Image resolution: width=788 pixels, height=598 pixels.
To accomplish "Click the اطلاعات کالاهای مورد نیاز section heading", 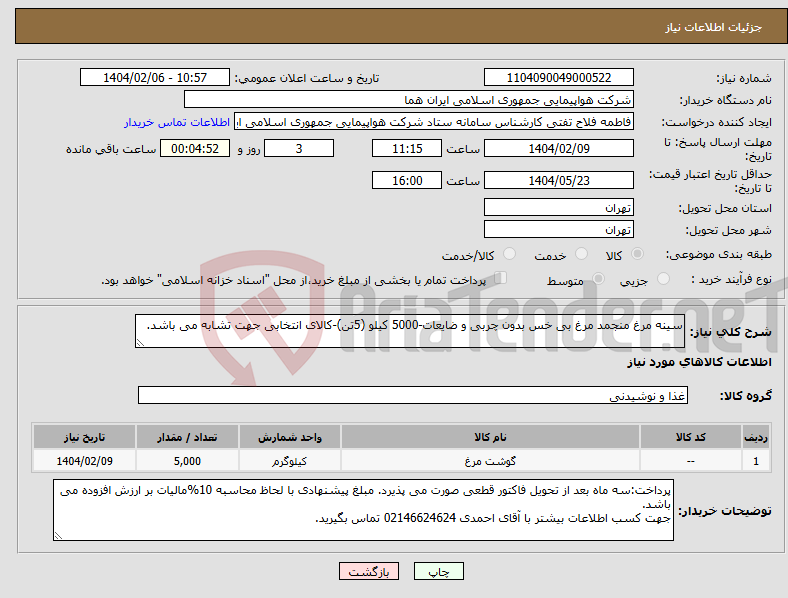I will tap(699, 362).
